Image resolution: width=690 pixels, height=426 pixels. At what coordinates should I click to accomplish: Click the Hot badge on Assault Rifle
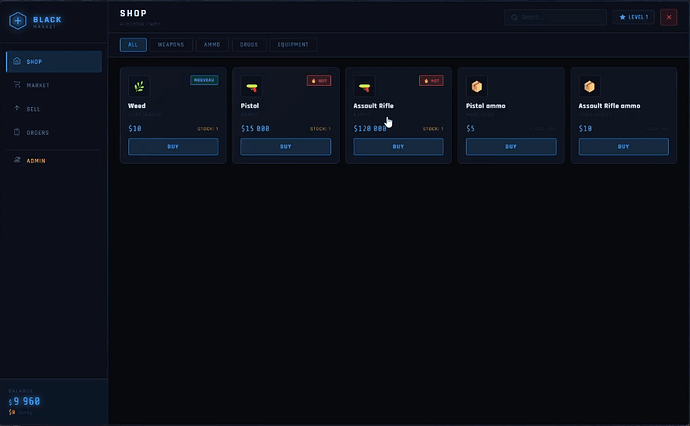click(x=431, y=81)
